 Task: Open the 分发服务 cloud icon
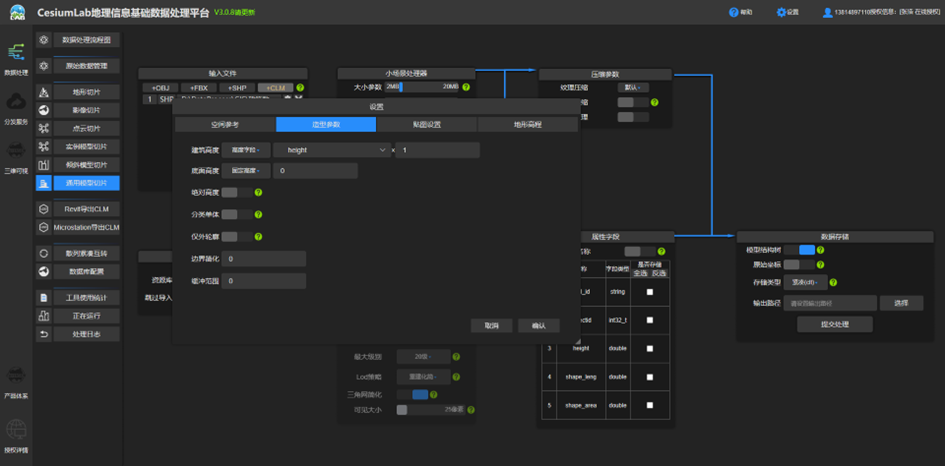(x=16, y=102)
